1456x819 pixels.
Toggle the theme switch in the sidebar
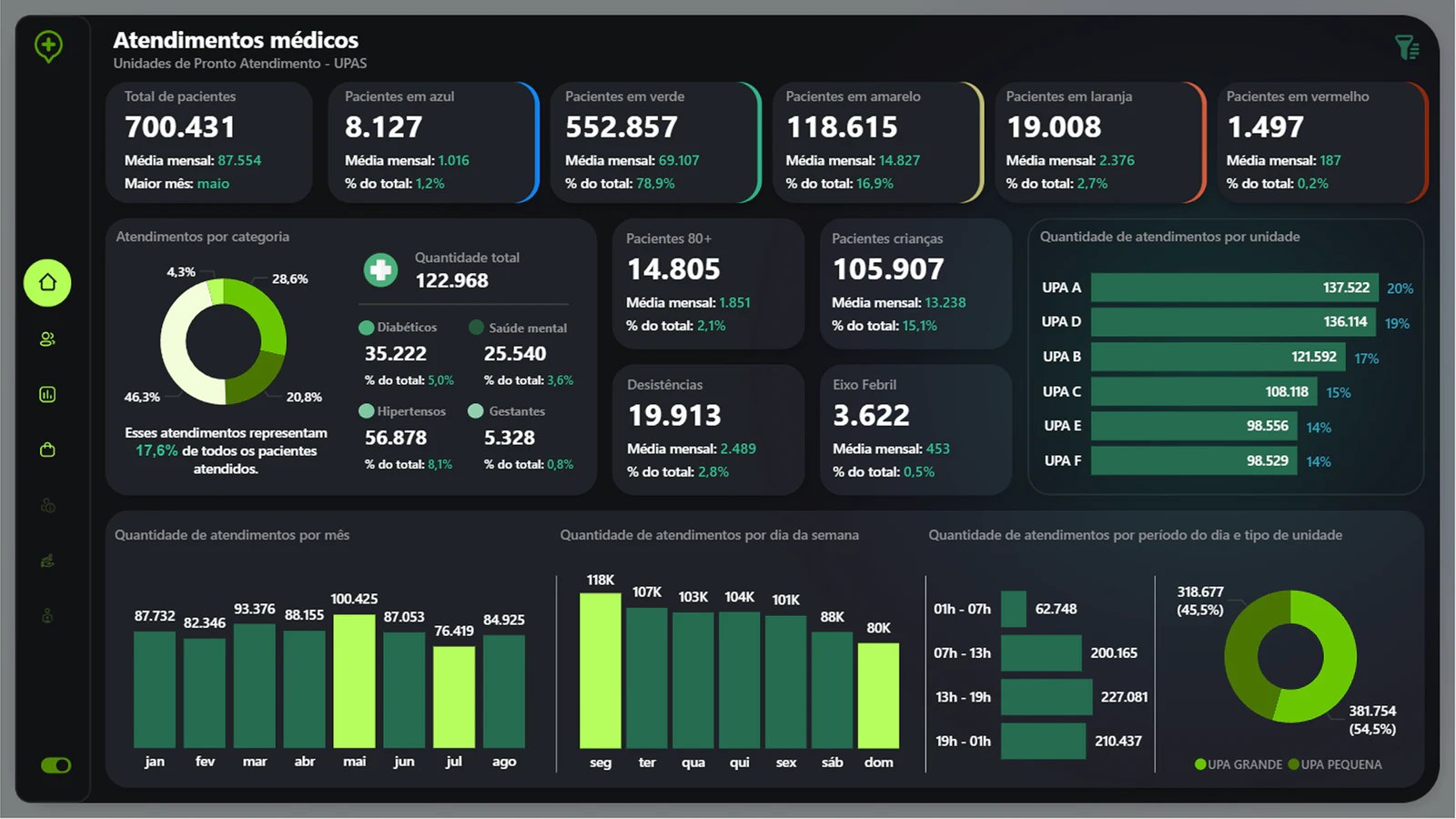56,765
